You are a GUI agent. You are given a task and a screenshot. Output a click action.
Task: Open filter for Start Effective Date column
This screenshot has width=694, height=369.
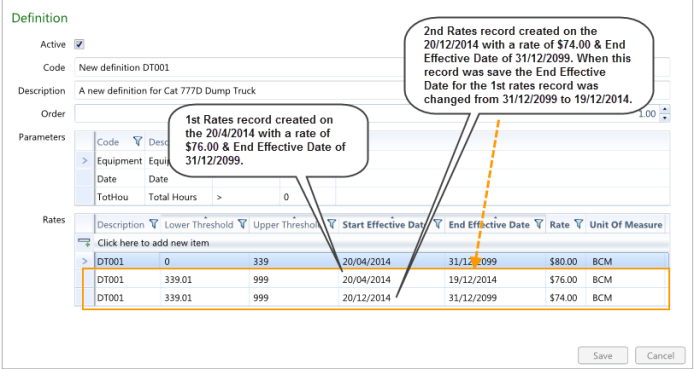(x=437, y=224)
